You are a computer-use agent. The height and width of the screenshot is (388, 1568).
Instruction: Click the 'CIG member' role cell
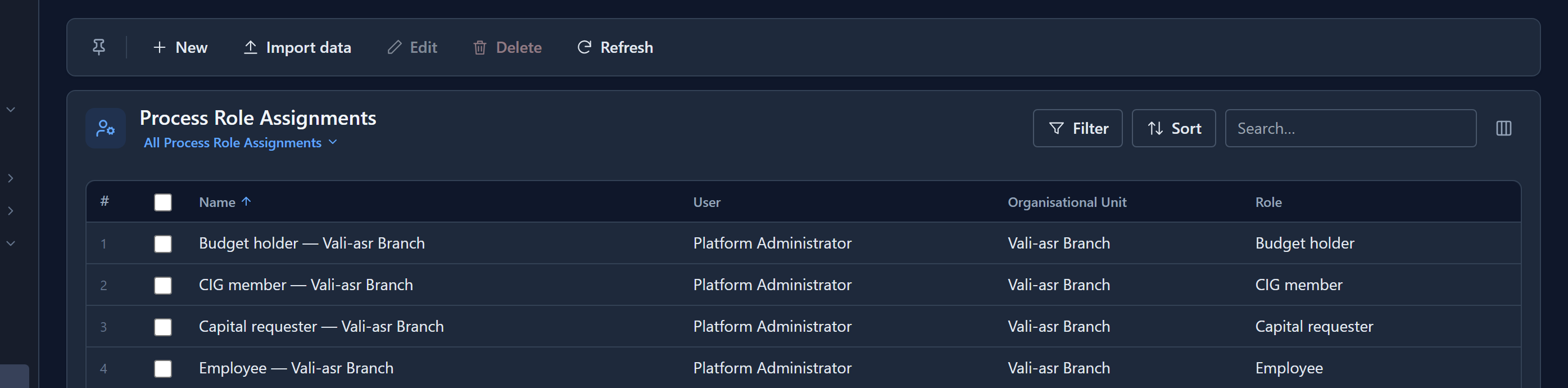(1298, 285)
